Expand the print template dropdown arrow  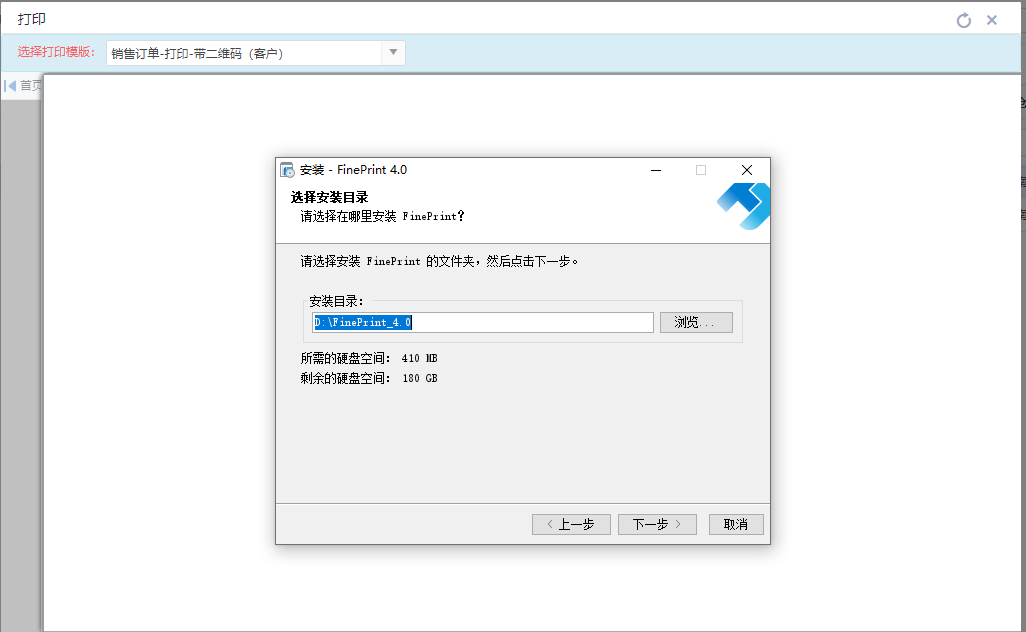(x=393, y=53)
